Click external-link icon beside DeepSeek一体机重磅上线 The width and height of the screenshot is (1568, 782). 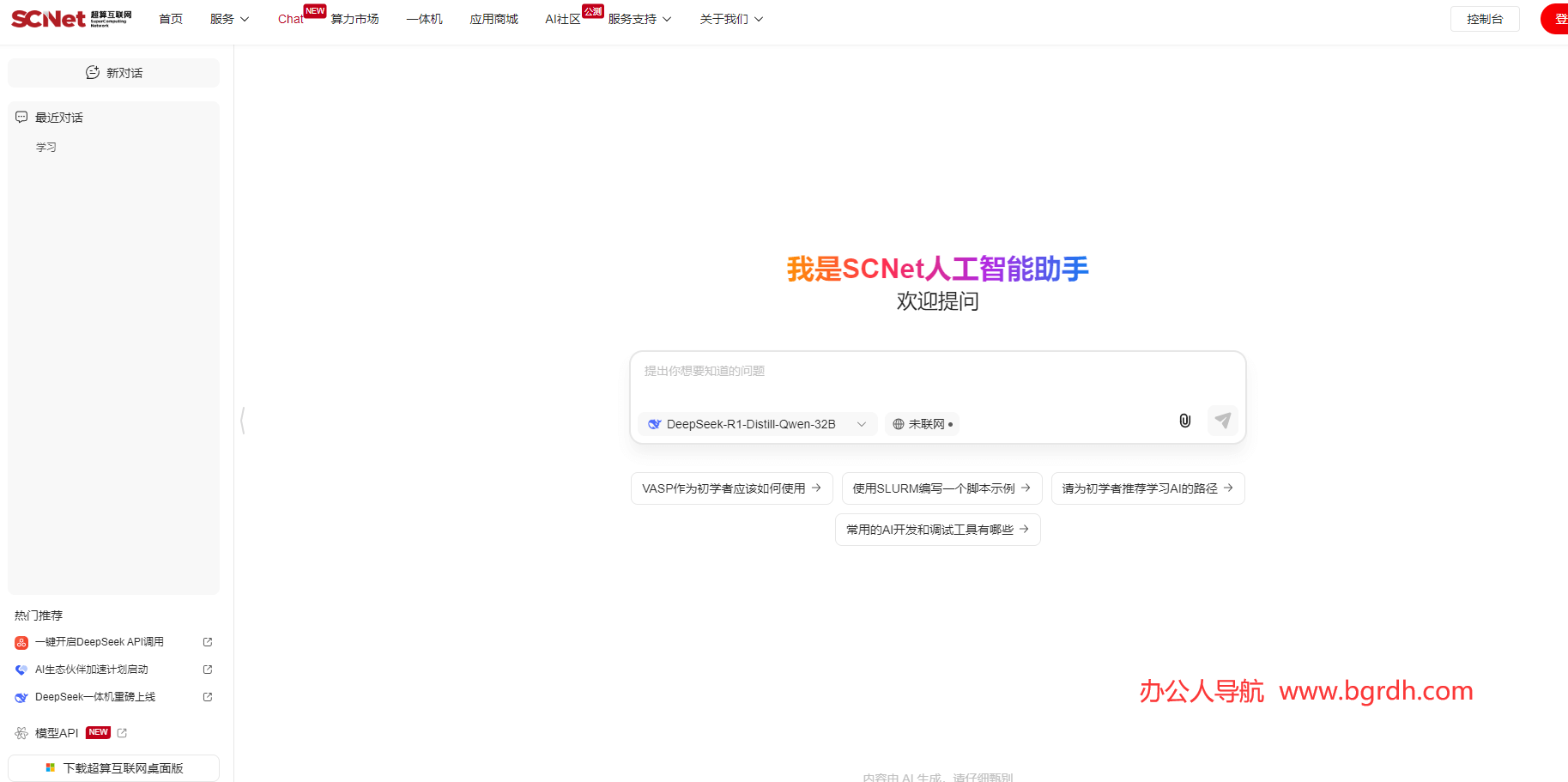tap(208, 697)
